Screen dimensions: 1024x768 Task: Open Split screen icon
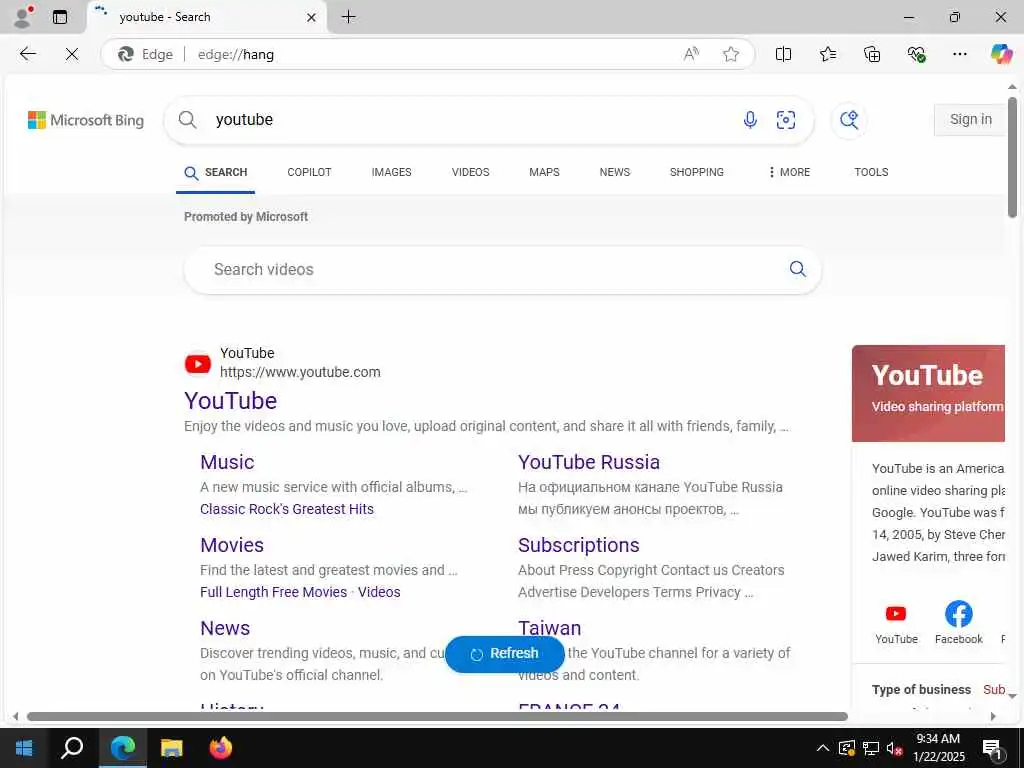click(x=783, y=54)
